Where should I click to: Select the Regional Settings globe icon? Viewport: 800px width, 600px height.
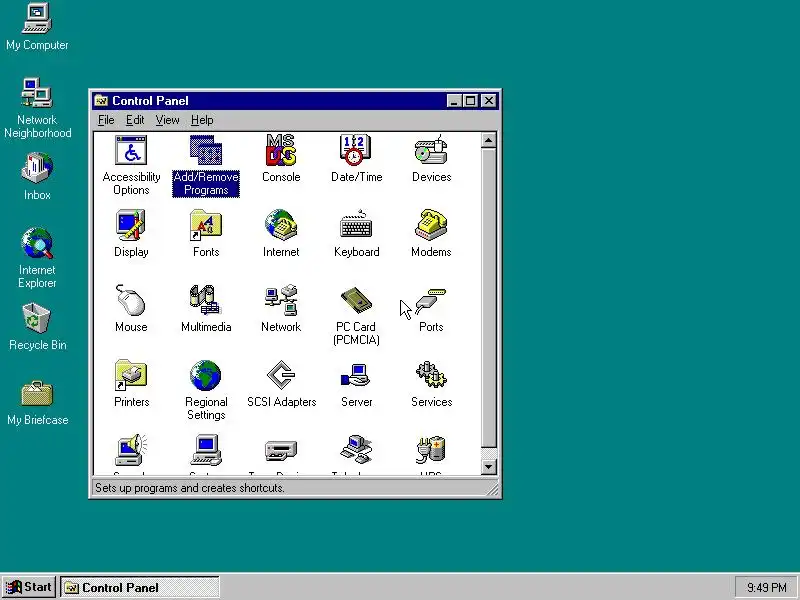coord(206,375)
